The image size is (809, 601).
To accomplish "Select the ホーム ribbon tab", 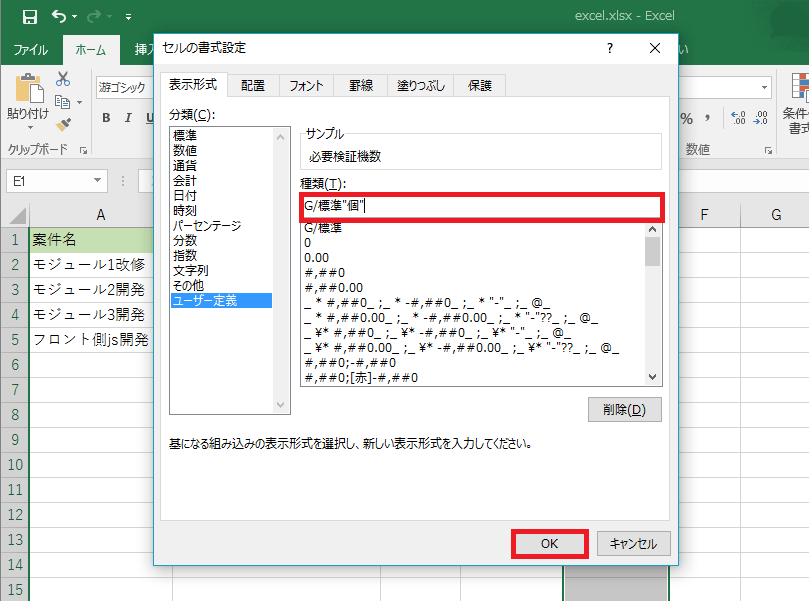I will [91, 50].
